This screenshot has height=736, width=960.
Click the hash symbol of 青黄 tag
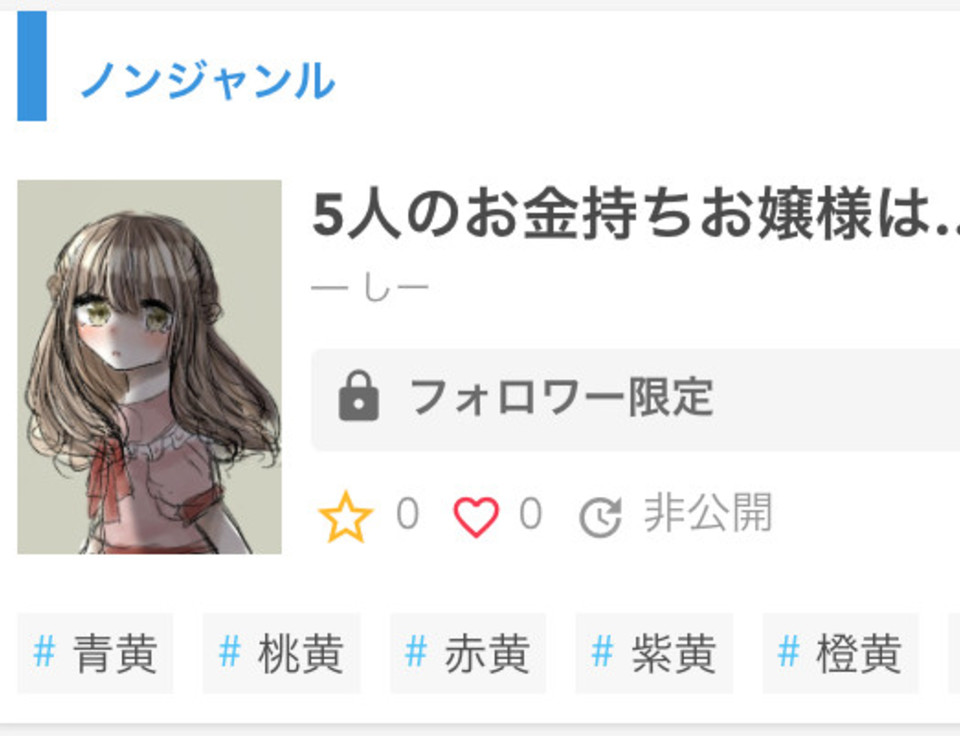[45, 652]
